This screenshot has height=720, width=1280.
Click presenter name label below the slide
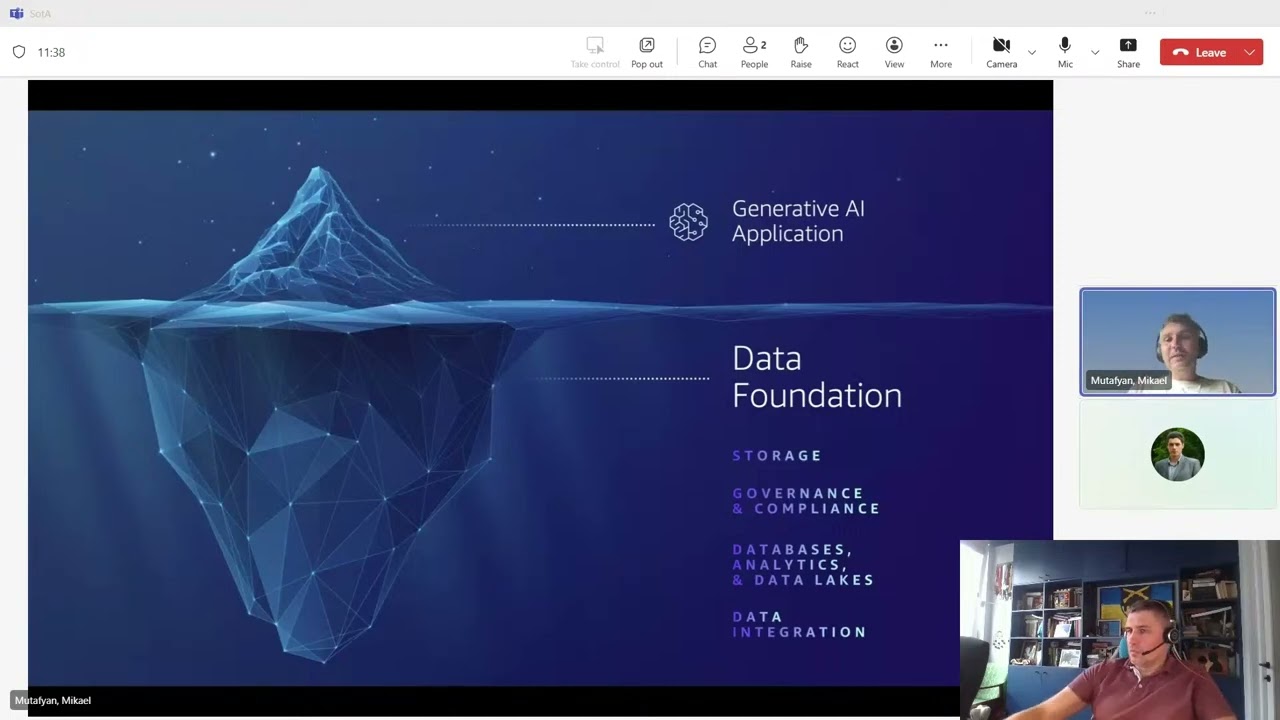click(x=53, y=700)
